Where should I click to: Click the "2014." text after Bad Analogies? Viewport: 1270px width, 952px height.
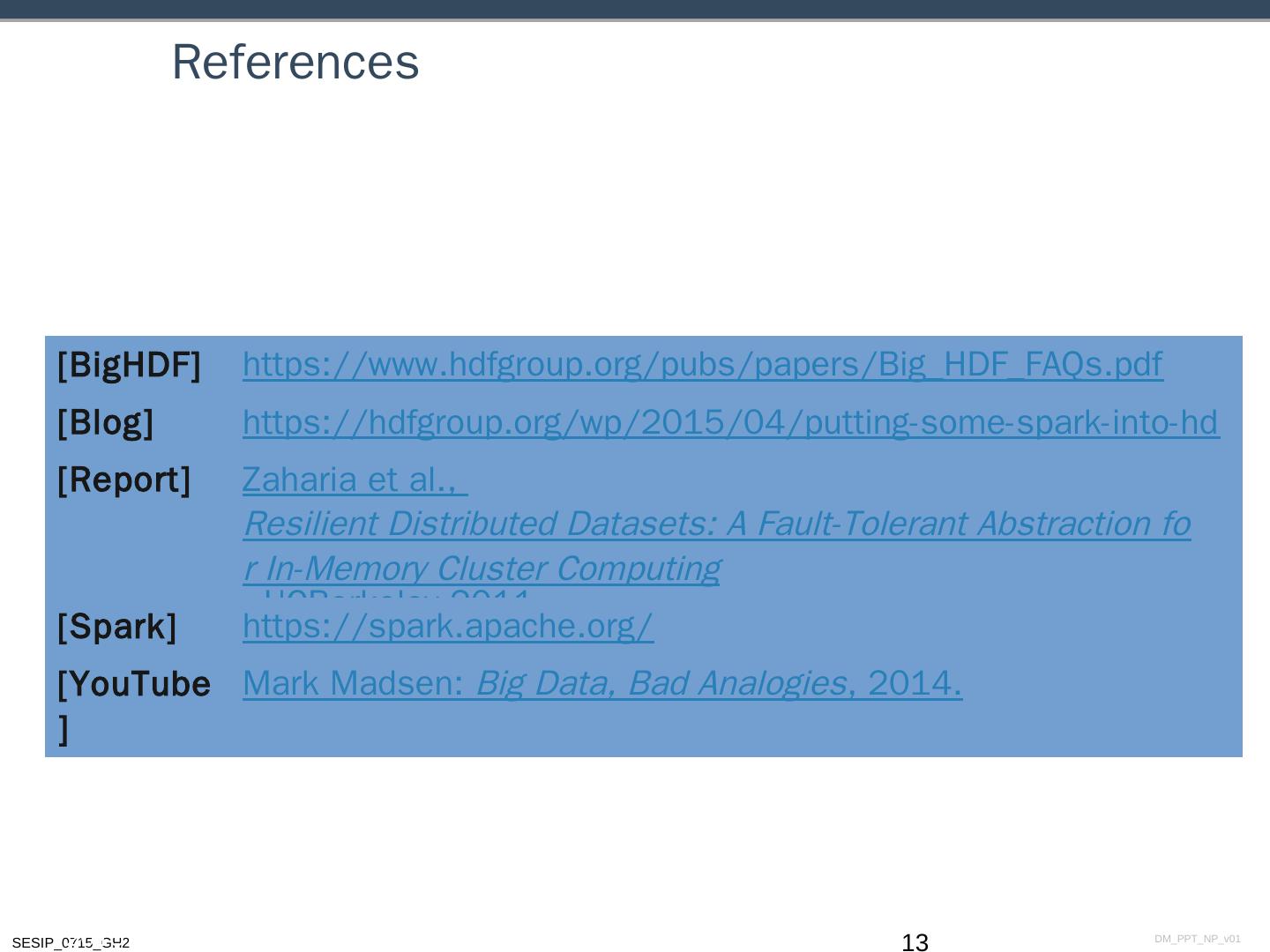[915, 683]
